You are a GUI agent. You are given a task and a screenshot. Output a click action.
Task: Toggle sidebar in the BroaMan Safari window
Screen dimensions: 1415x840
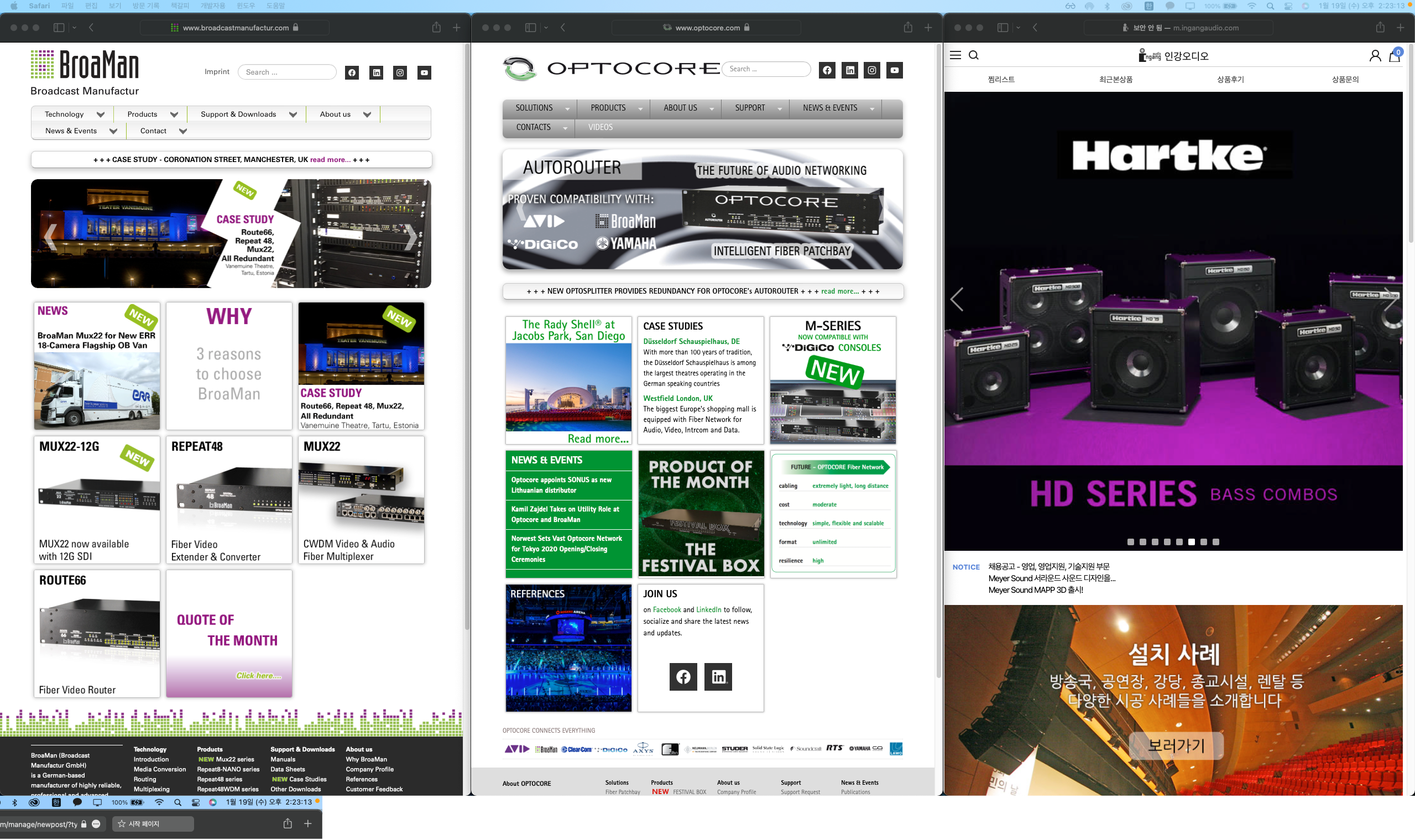tap(58, 27)
